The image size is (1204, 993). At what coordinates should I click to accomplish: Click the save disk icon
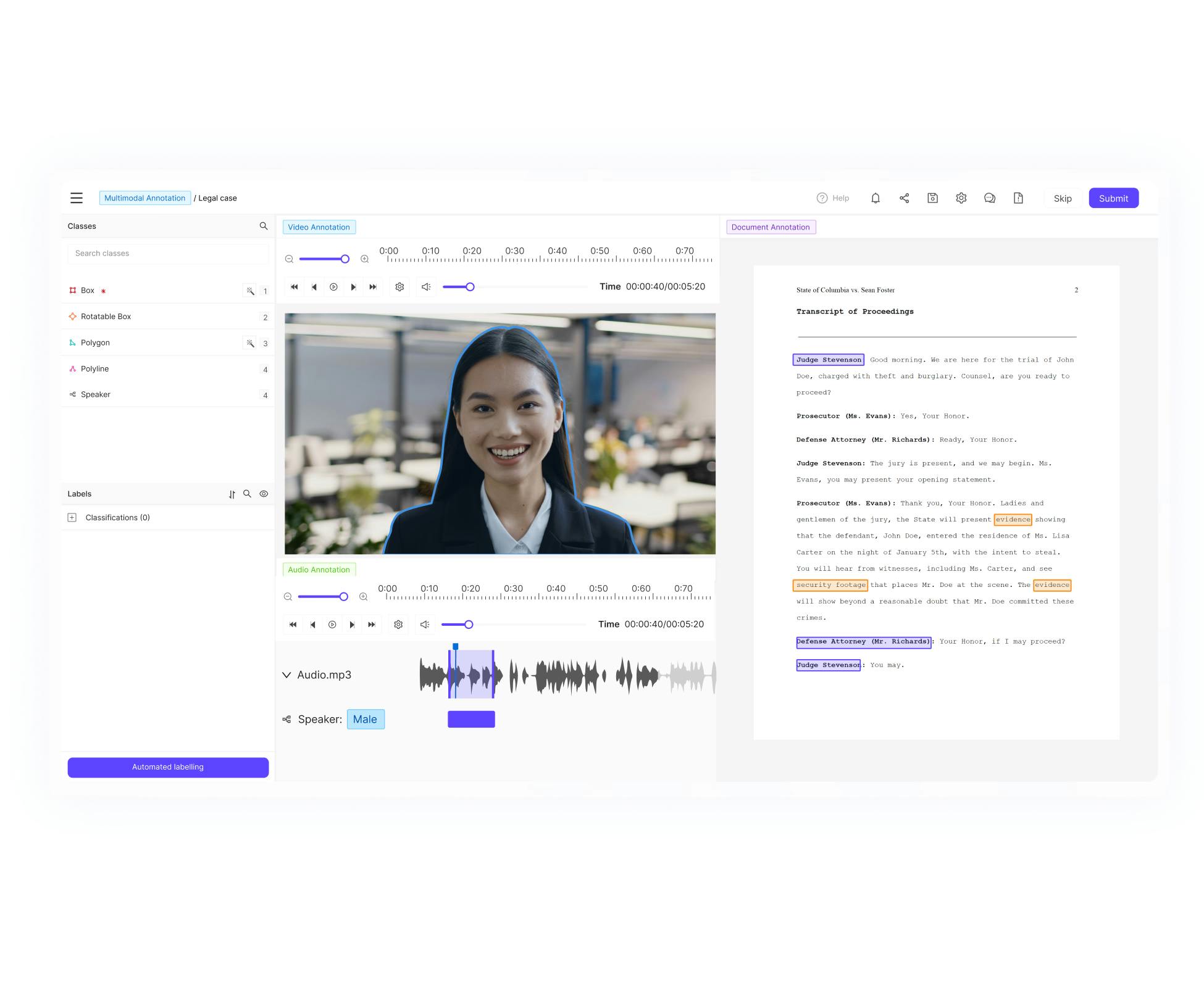tap(932, 198)
